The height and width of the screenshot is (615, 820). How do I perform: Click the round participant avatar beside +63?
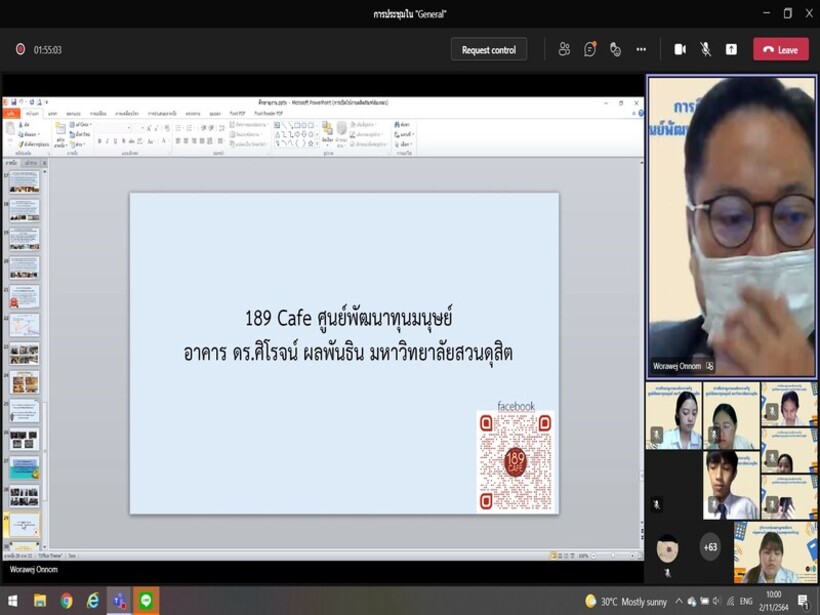tap(667, 549)
